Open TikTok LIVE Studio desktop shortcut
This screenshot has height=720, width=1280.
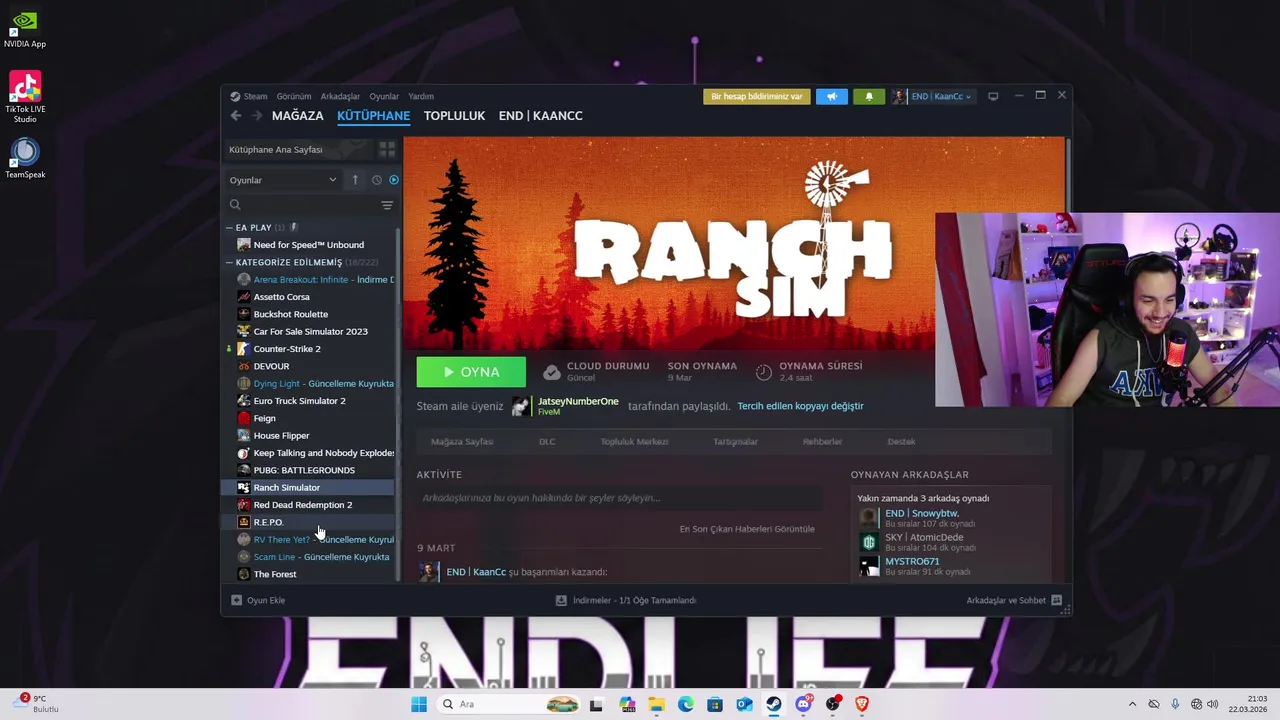point(25,97)
